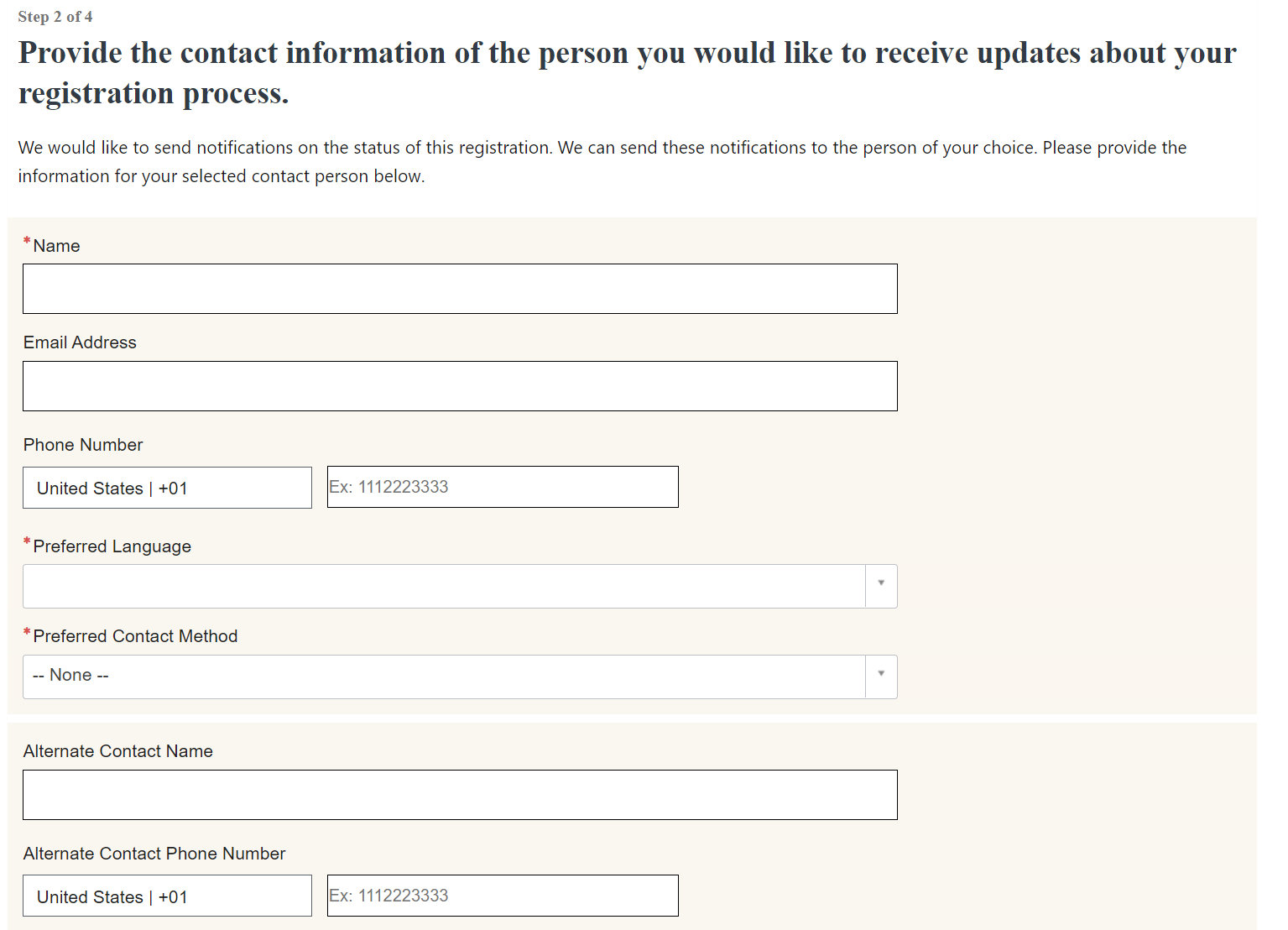Focus the Email Address text box
The width and height of the screenshot is (1288, 930).
(x=460, y=386)
